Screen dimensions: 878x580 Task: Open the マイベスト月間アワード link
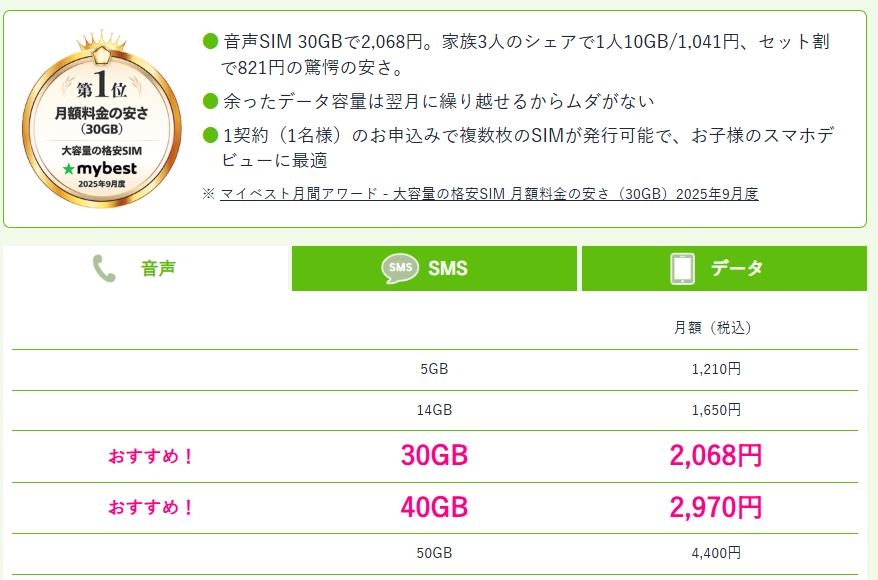coord(489,193)
